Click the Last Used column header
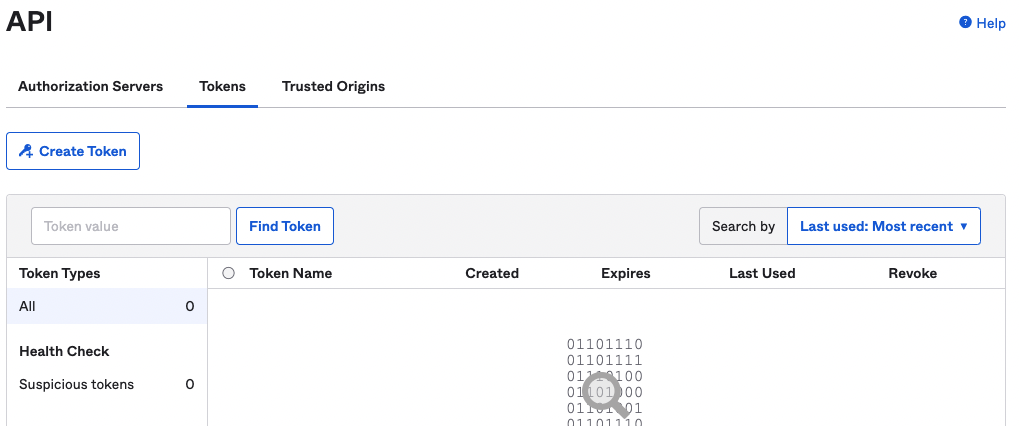Image resolution: width=1019 pixels, height=426 pixels. (762, 273)
